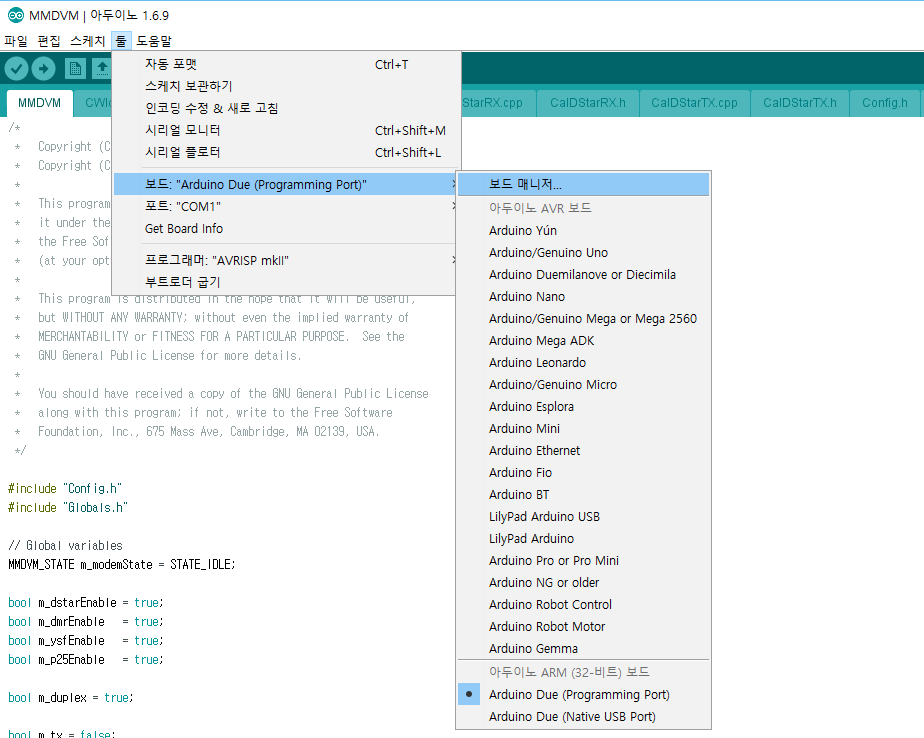Select Arduino Nano board
The height and width of the screenshot is (738, 924).
coord(583,296)
